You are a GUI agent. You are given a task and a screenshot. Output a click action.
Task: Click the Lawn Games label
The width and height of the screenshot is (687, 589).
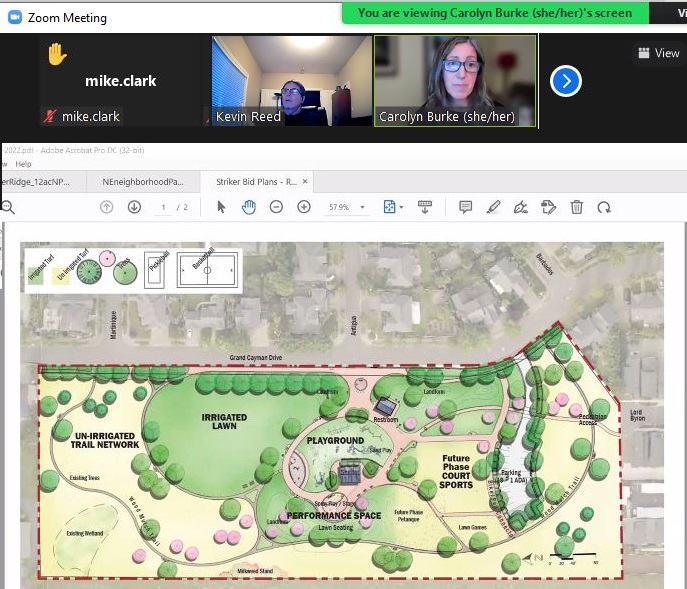[x=472, y=527]
